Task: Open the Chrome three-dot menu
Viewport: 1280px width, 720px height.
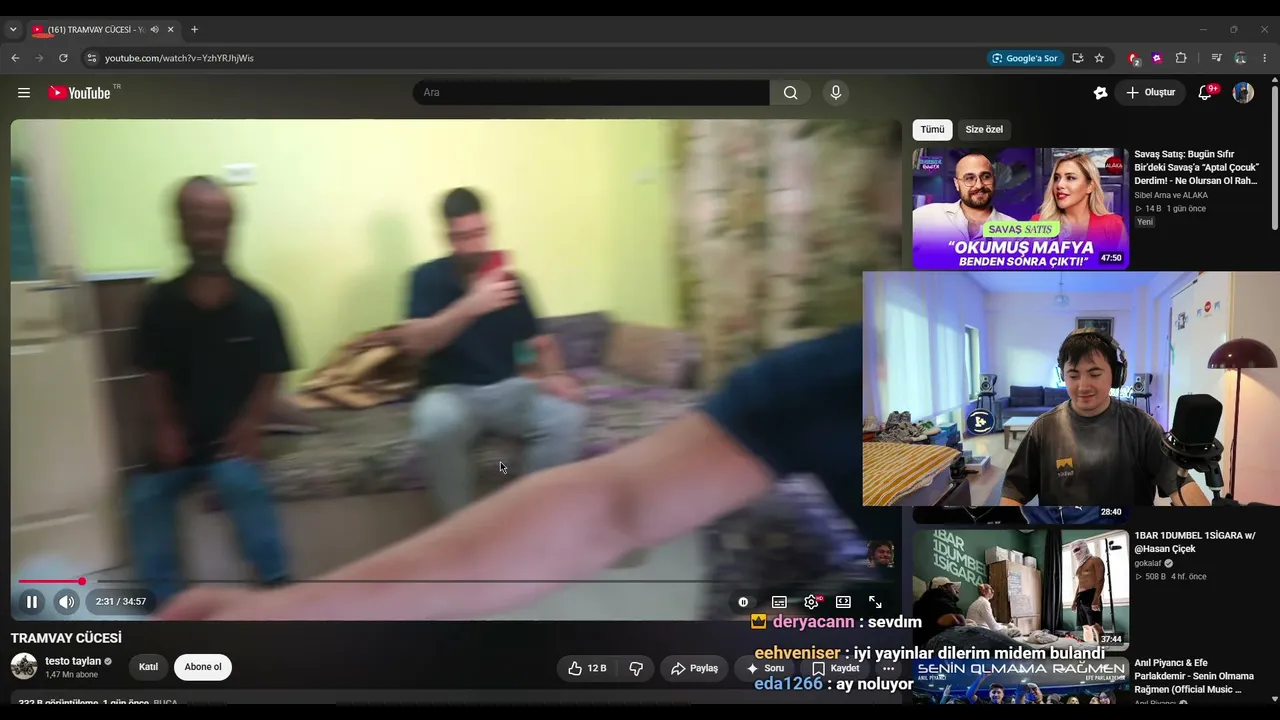Action: pos(1265,58)
